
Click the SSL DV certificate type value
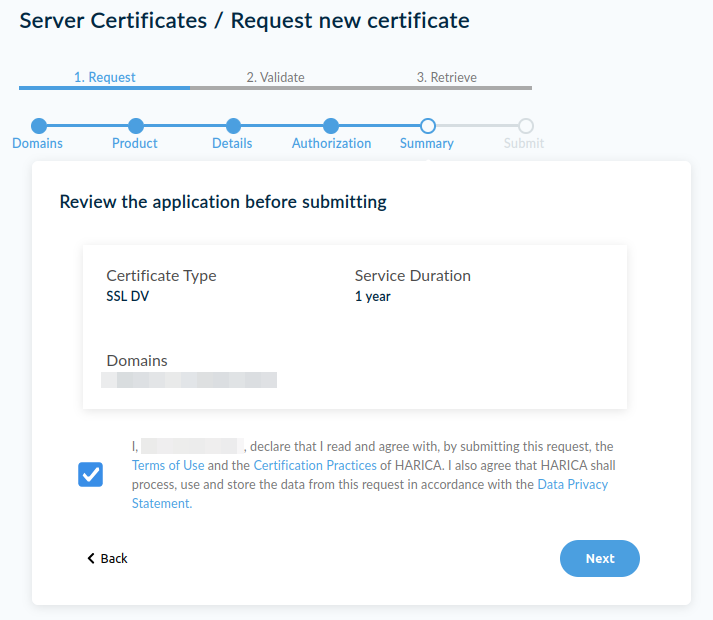pos(128,296)
